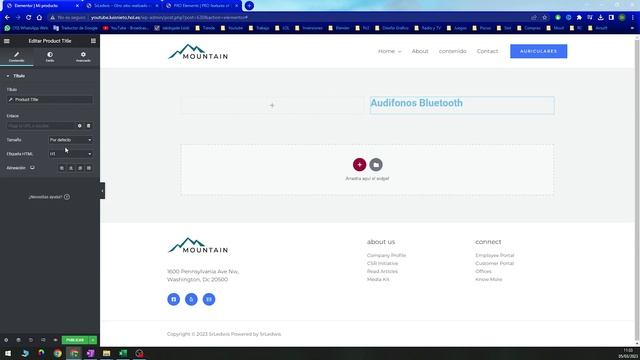This screenshot has width=640, height=360.
Task: Collapse the Elementor side panel handle
Action: point(102,191)
